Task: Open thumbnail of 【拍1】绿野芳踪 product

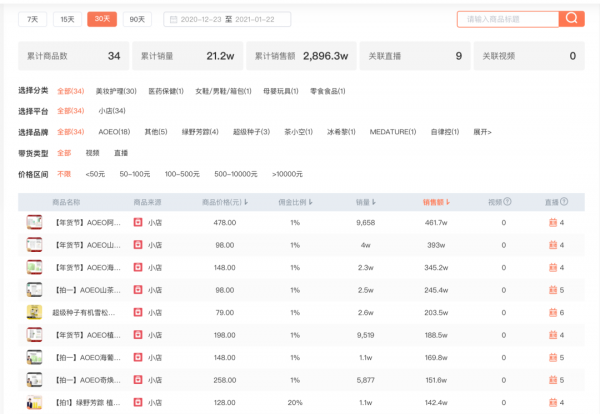Action: point(34,403)
